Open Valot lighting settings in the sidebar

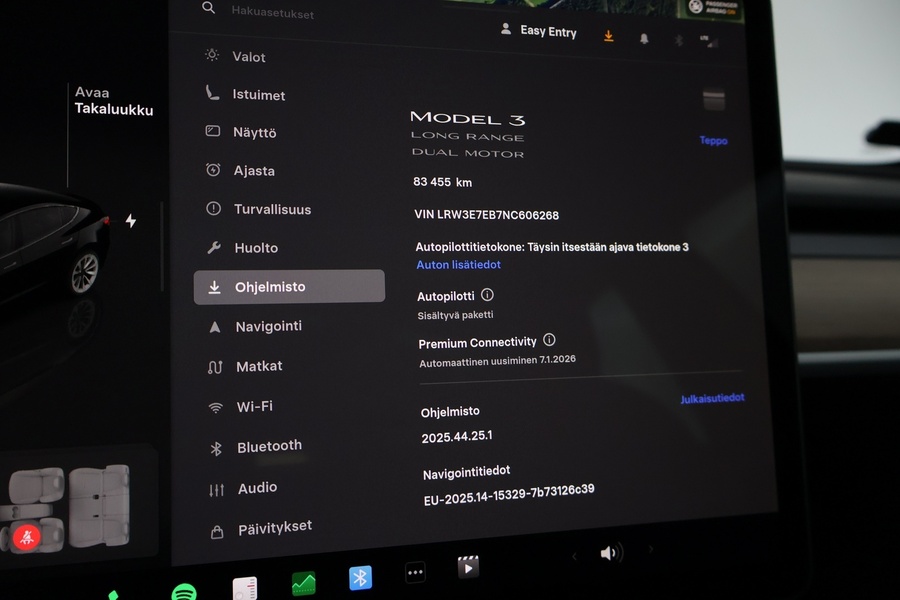click(247, 57)
